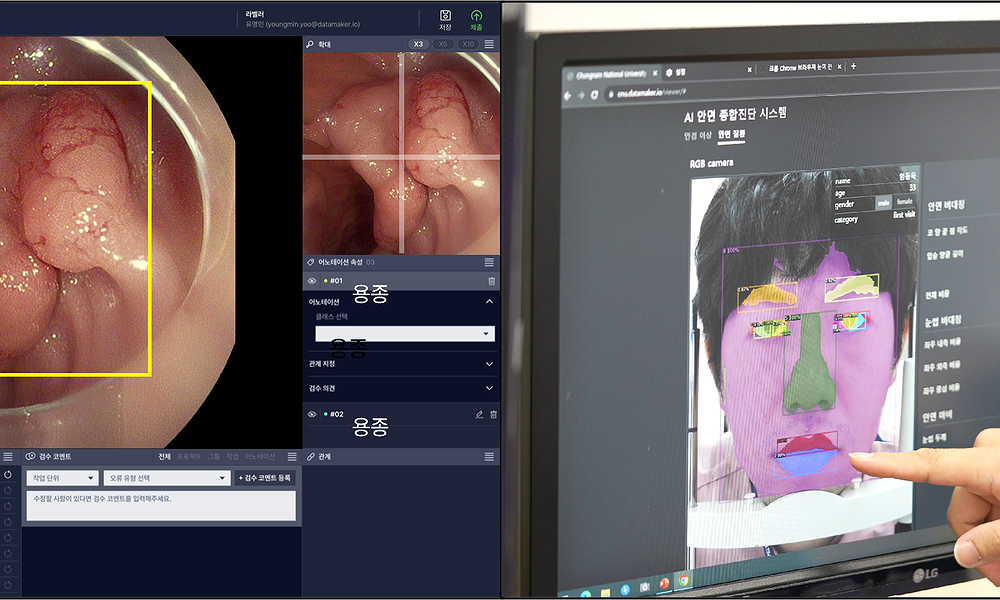The height and width of the screenshot is (600, 1000).
Task: Select the 어노테이션 comment filter tab
Action: click(260, 457)
